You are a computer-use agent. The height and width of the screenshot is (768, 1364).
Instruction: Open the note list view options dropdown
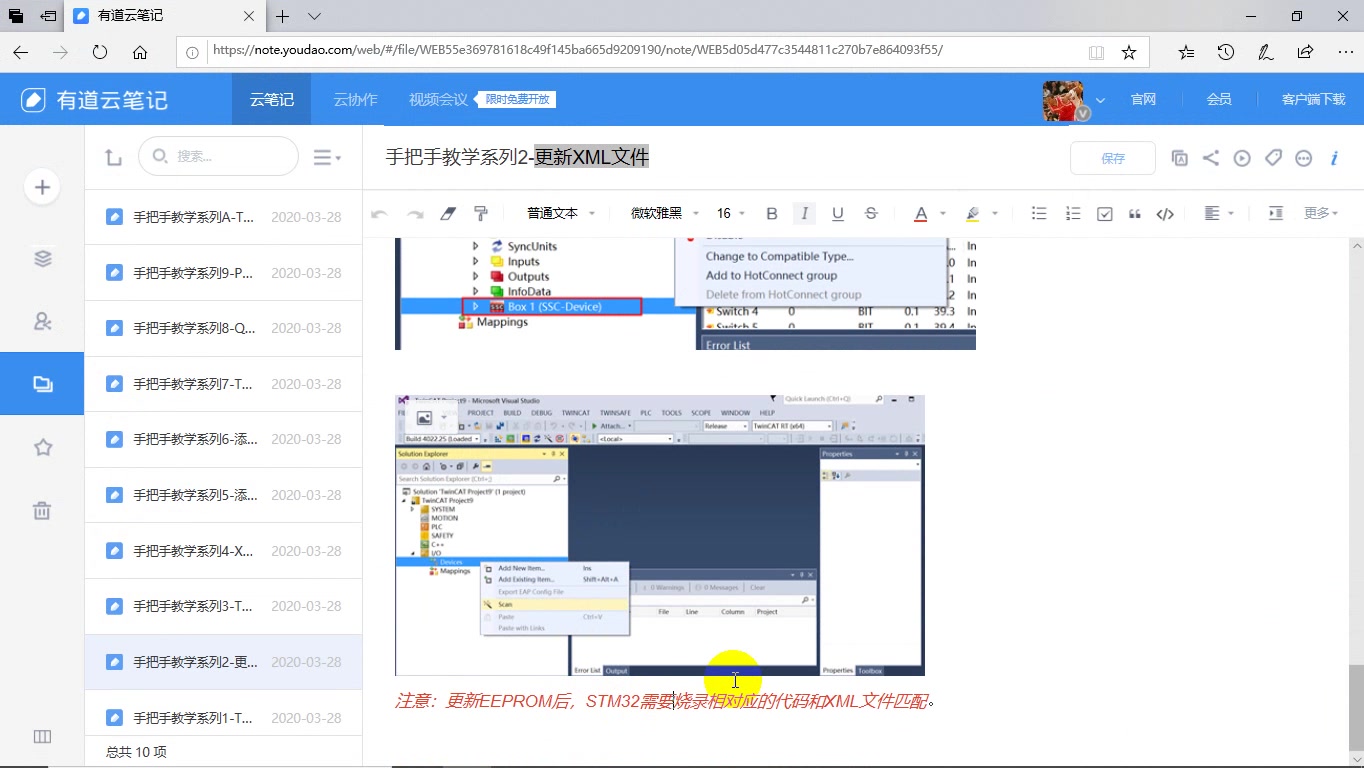(x=327, y=157)
